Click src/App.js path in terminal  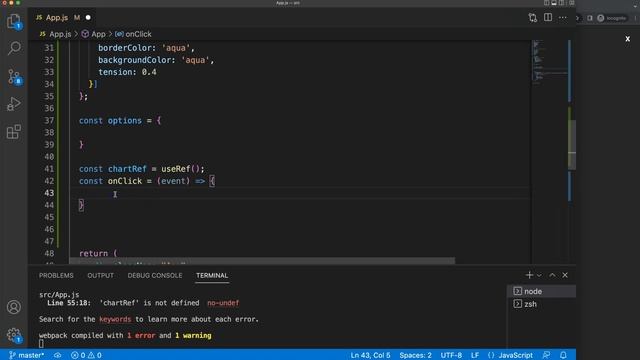click(x=59, y=295)
